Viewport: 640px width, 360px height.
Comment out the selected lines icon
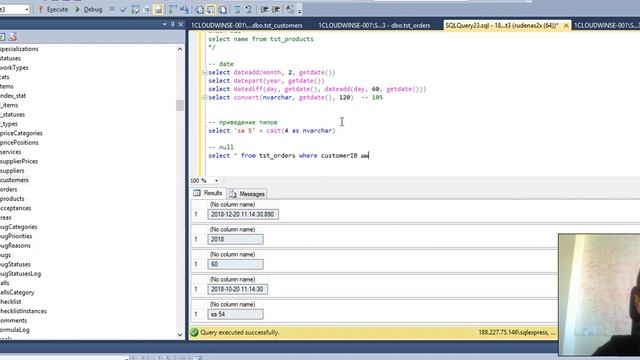pyautogui.click(x=237, y=9)
